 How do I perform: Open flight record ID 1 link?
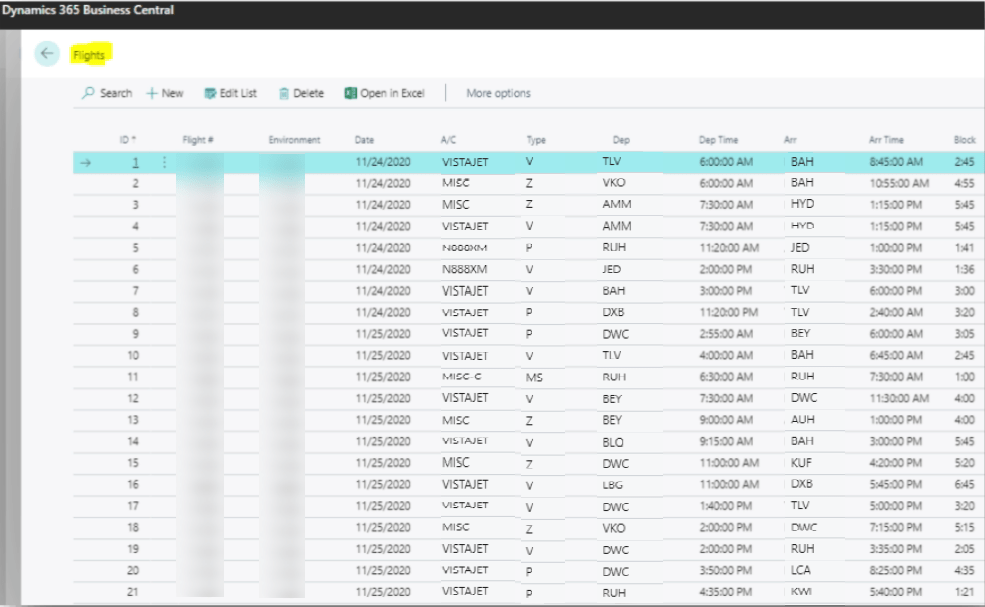135,162
